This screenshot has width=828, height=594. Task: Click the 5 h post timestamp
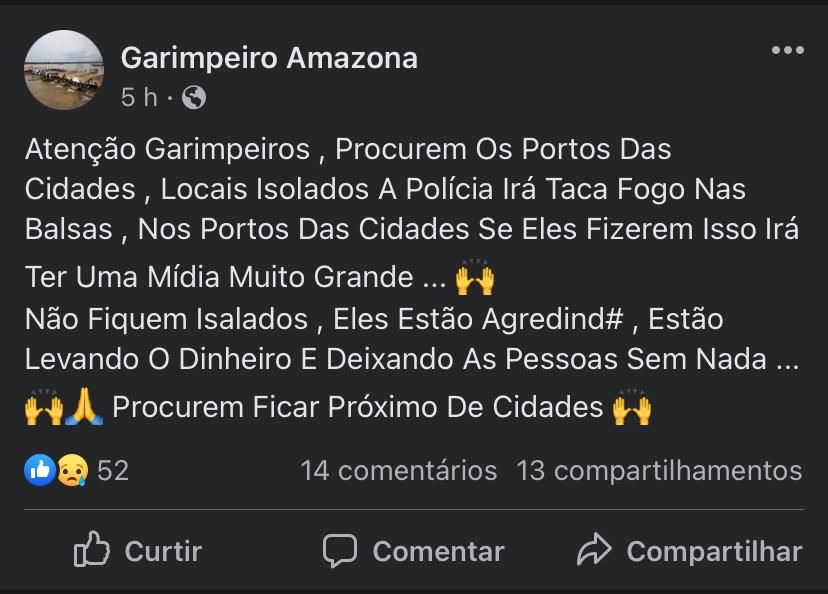point(139,97)
